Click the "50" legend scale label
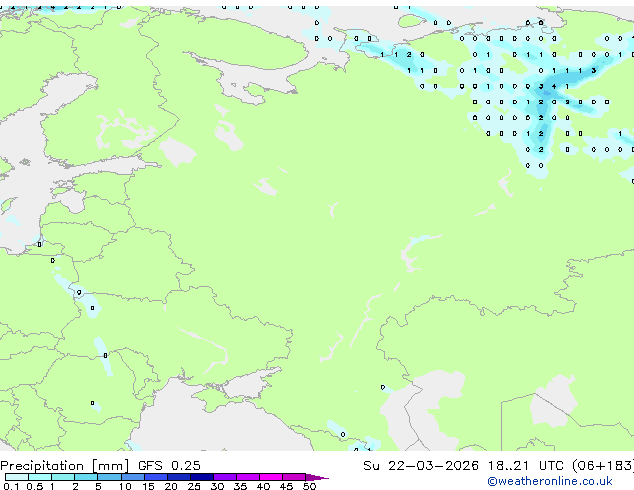The width and height of the screenshot is (634, 490). click(x=309, y=486)
